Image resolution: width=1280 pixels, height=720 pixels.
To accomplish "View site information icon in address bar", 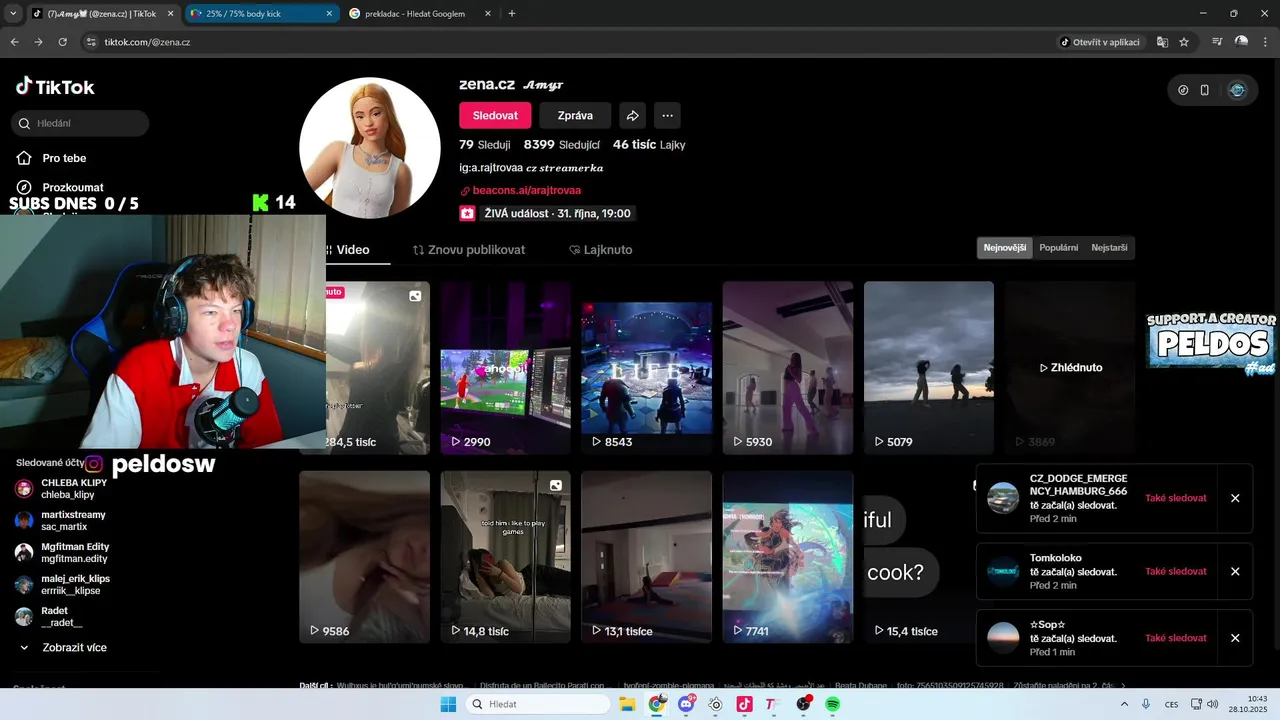I will (91, 42).
